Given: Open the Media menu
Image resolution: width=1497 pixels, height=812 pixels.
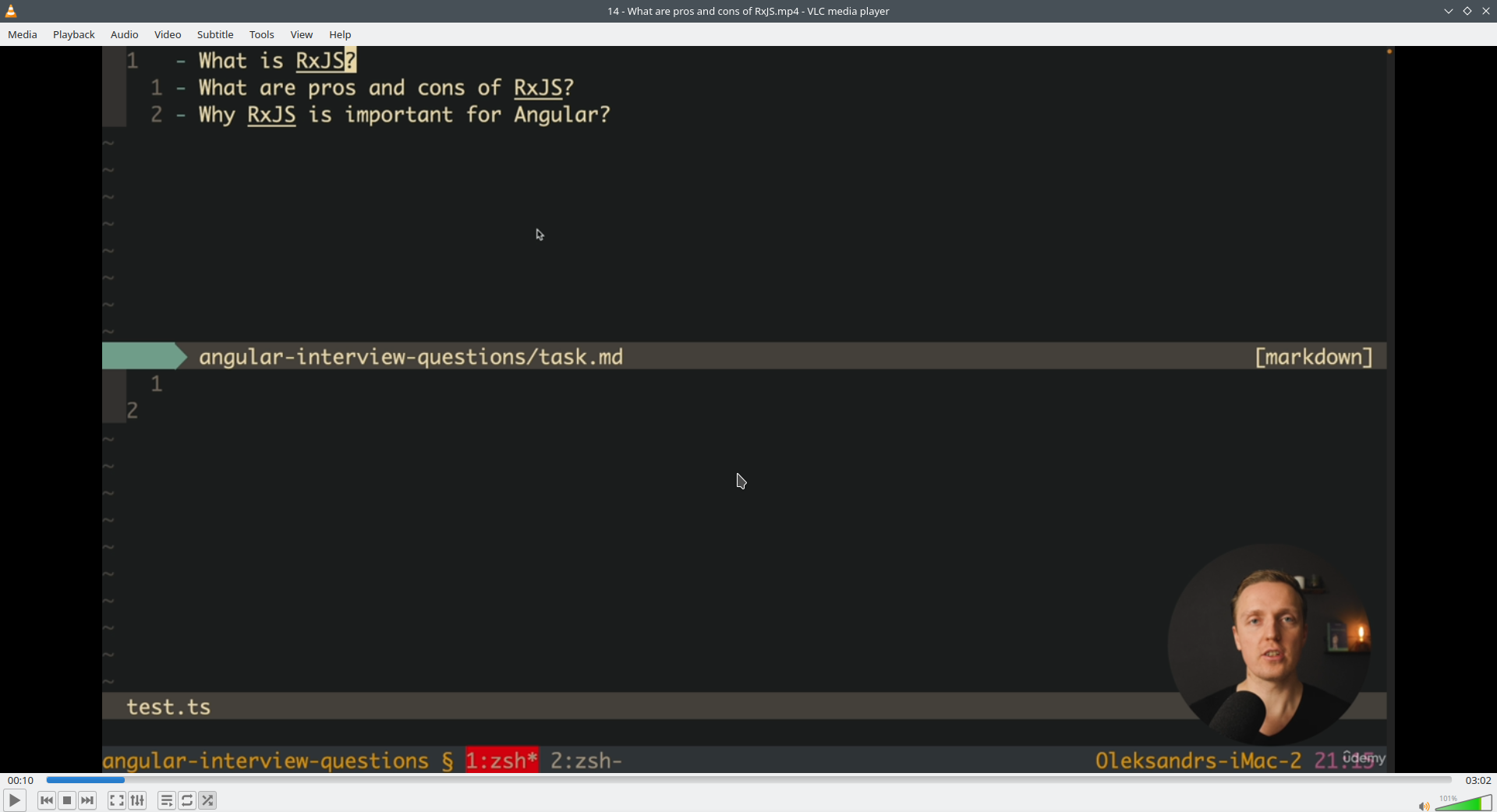Looking at the screenshot, I should tap(23, 34).
